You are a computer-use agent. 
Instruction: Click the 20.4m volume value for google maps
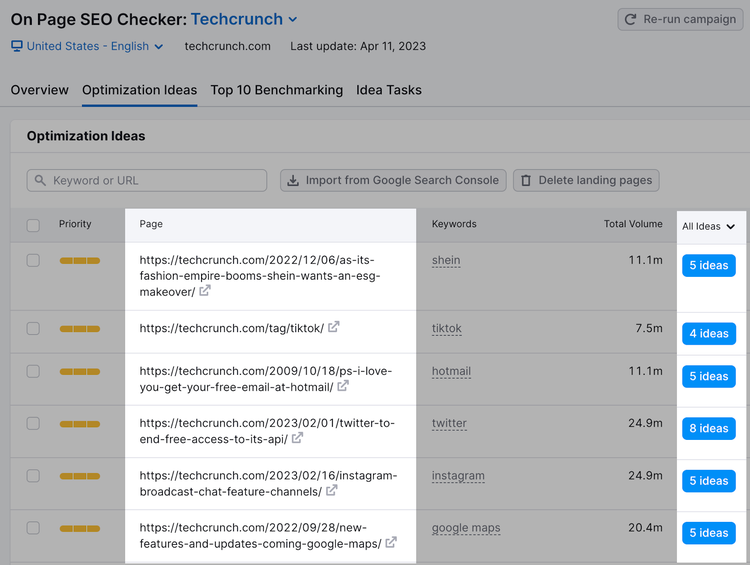[645, 528]
